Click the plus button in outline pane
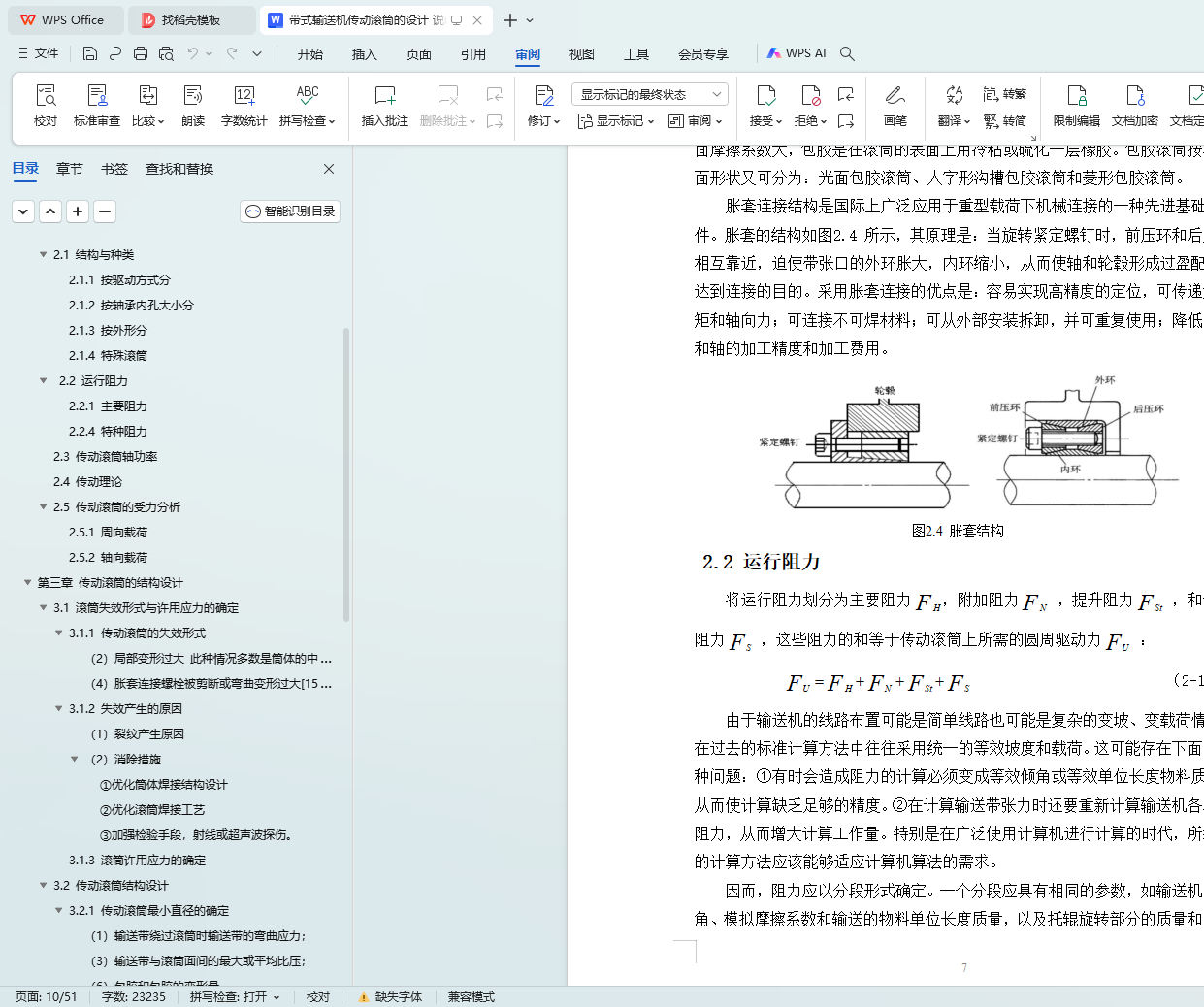This screenshot has height=1007, width=1204. click(x=78, y=211)
